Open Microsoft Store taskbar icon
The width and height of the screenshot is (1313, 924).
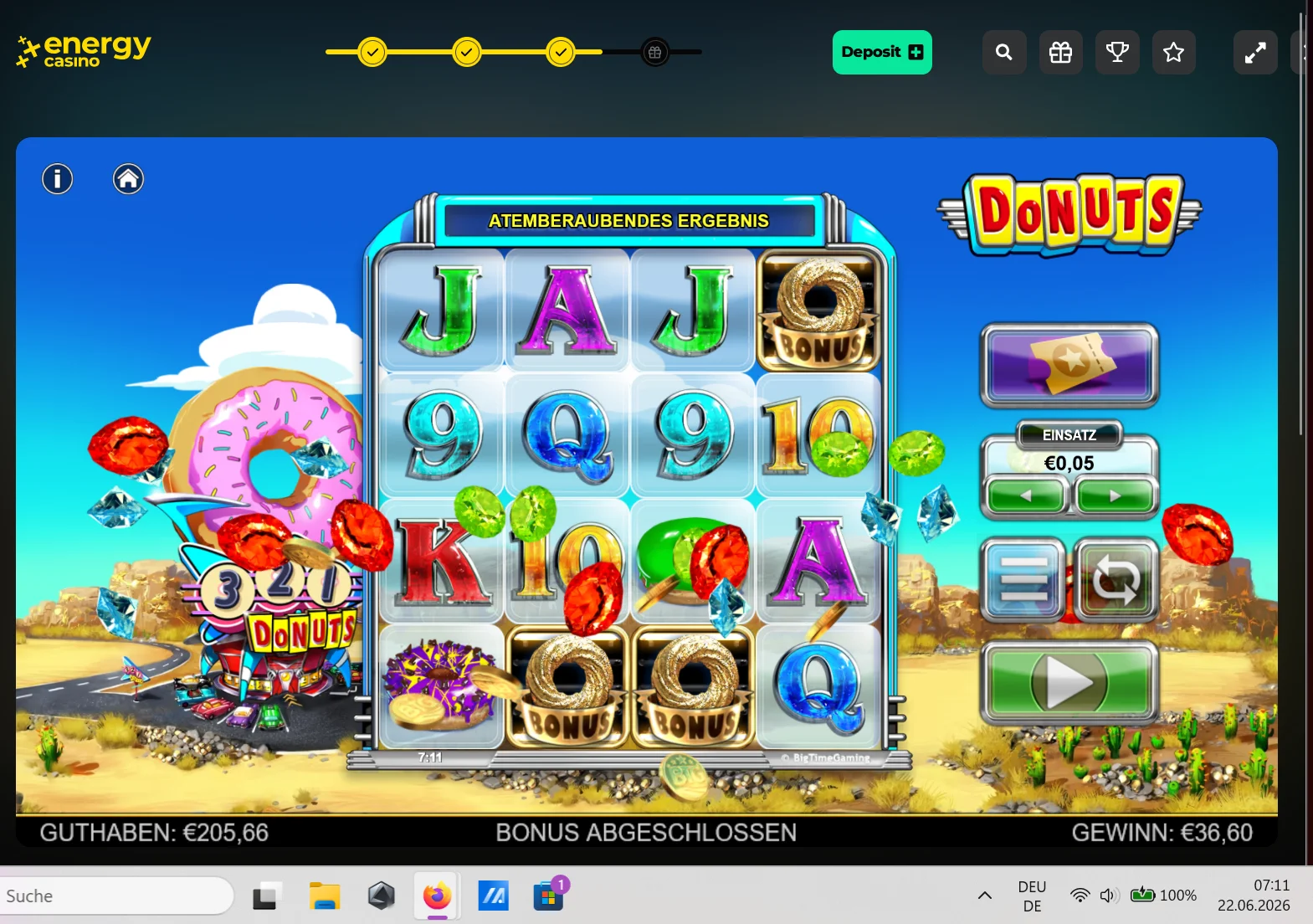click(x=548, y=896)
